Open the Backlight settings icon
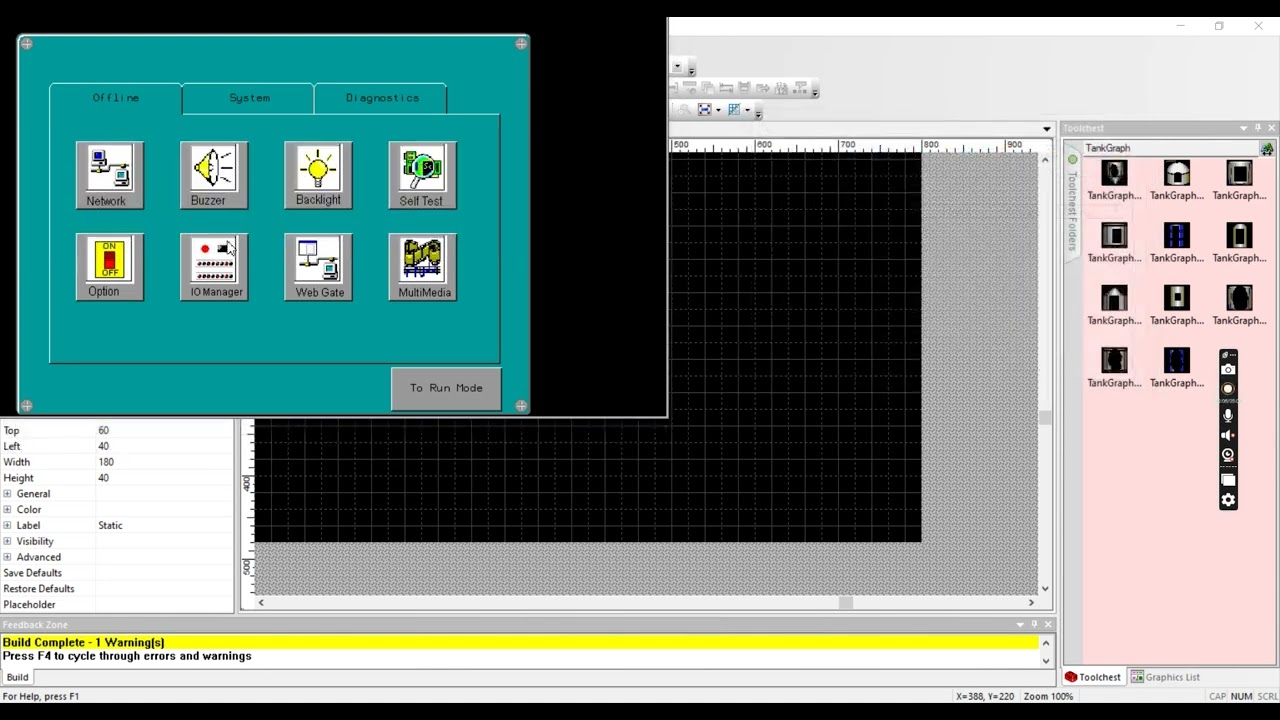Viewport: 1280px width, 720px height. click(x=317, y=175)
